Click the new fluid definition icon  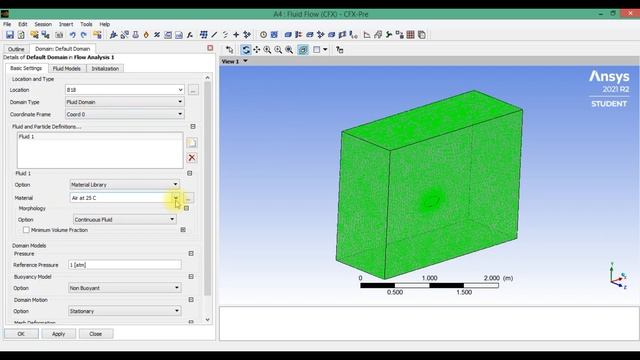click(191, 143)
